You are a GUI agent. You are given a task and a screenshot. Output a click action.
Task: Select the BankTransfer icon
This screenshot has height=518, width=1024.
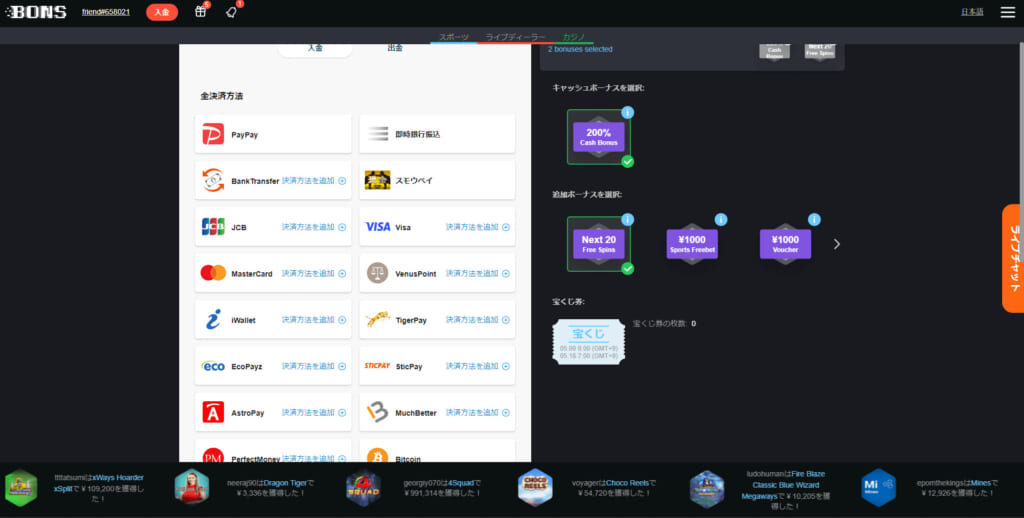coord(213,180)
